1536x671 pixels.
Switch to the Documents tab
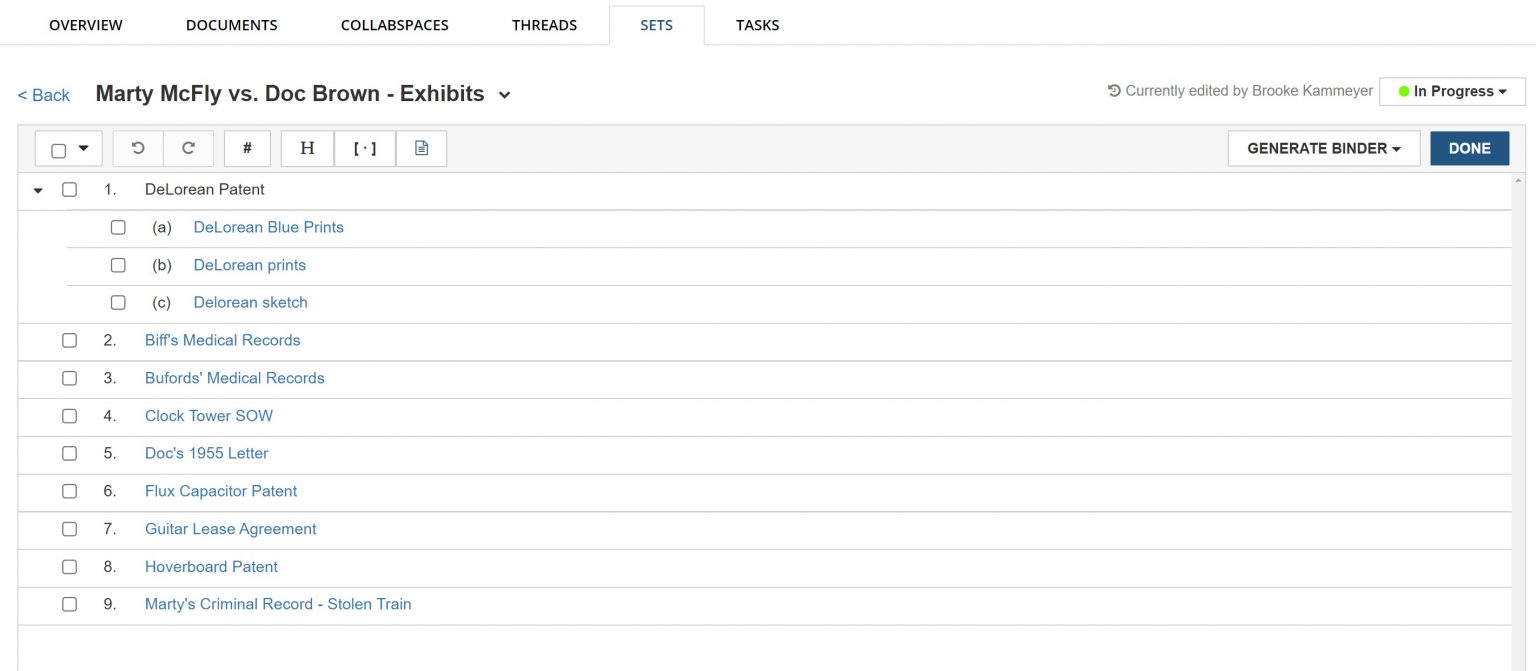[231, 25]
